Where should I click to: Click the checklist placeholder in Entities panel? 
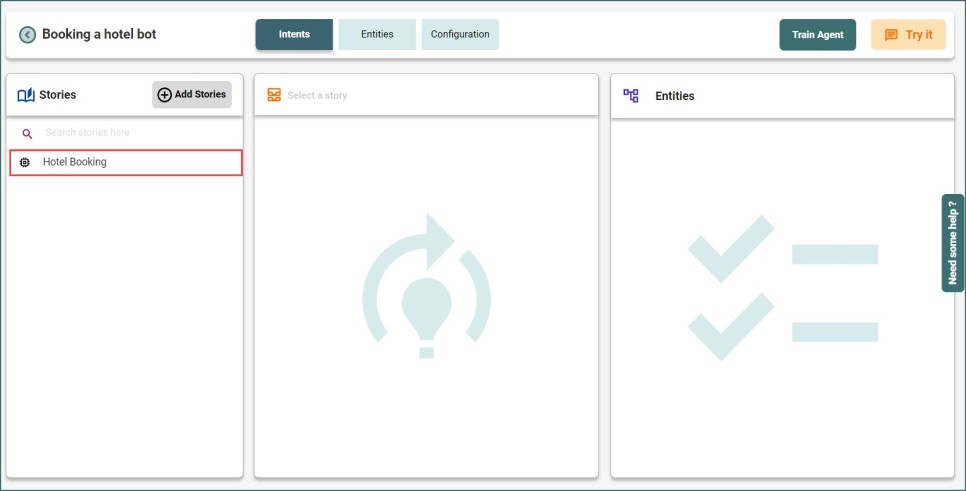783,288
